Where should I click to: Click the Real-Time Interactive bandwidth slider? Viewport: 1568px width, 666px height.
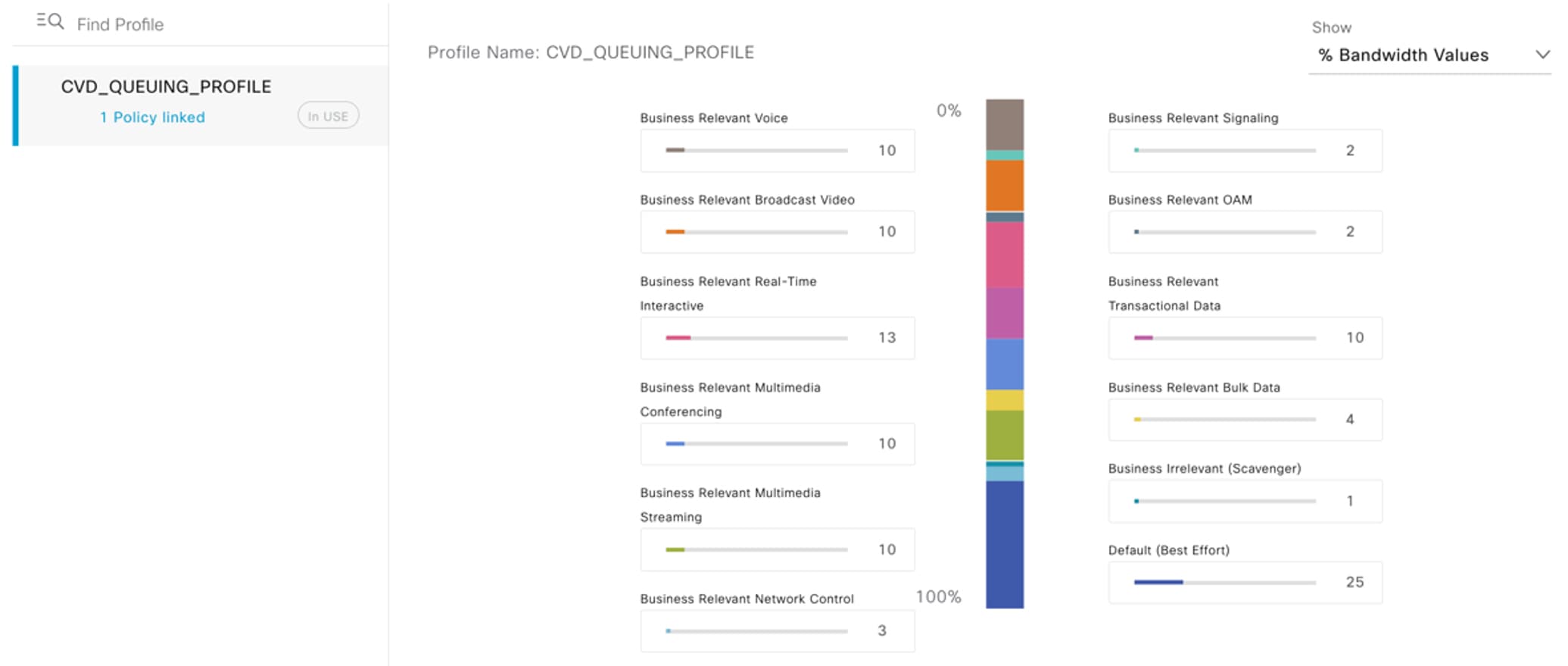756,338
